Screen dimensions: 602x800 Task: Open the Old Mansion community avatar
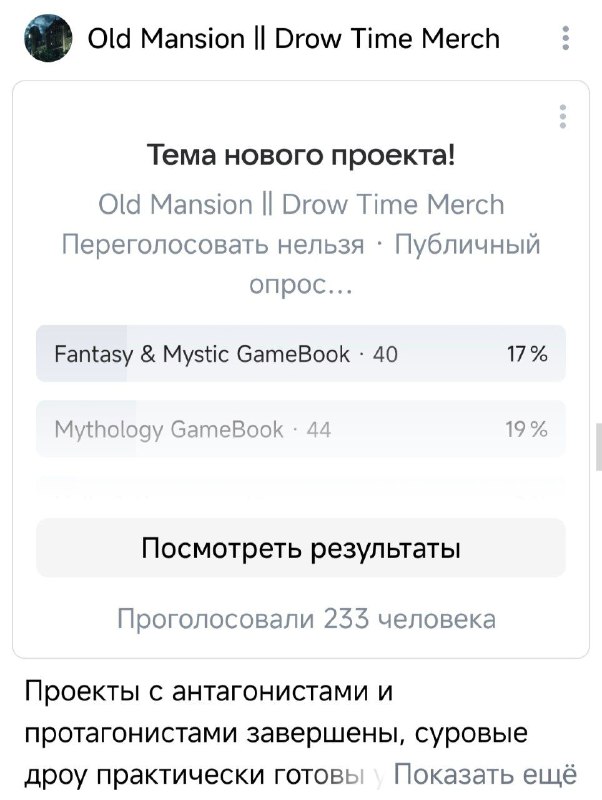(x=48, y=38)
